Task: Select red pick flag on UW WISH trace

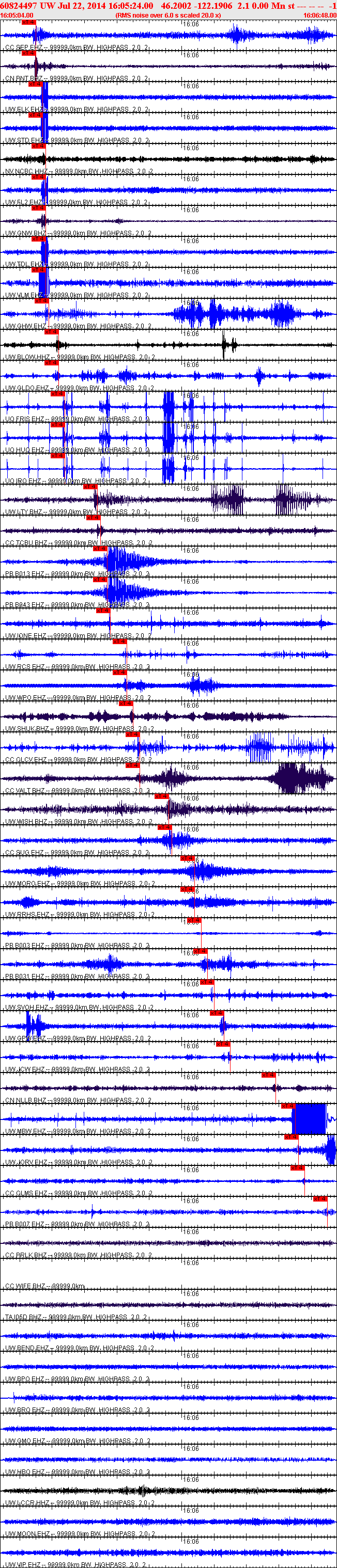Action: pos(161,796)
